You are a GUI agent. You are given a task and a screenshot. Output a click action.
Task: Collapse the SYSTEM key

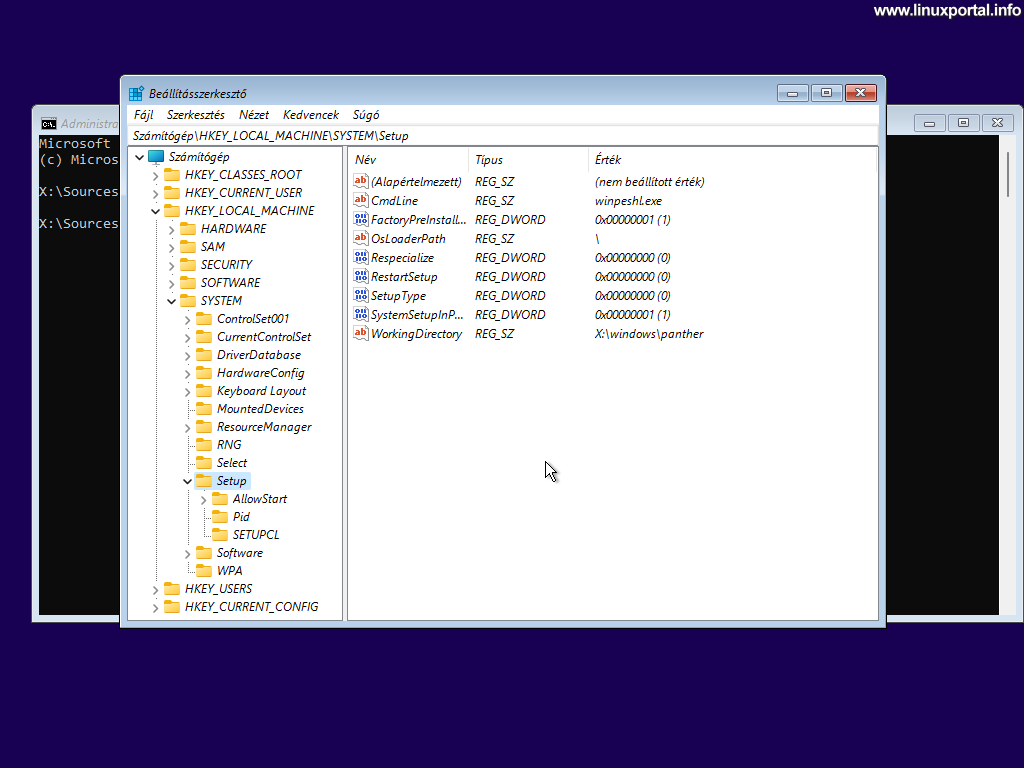[172, 300]
